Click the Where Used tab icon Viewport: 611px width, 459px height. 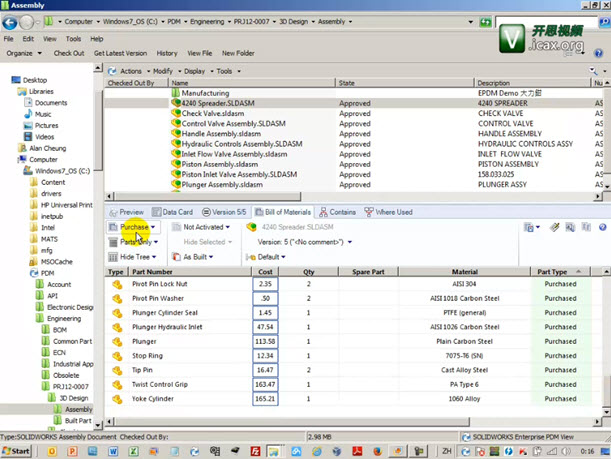coord(368,212)
